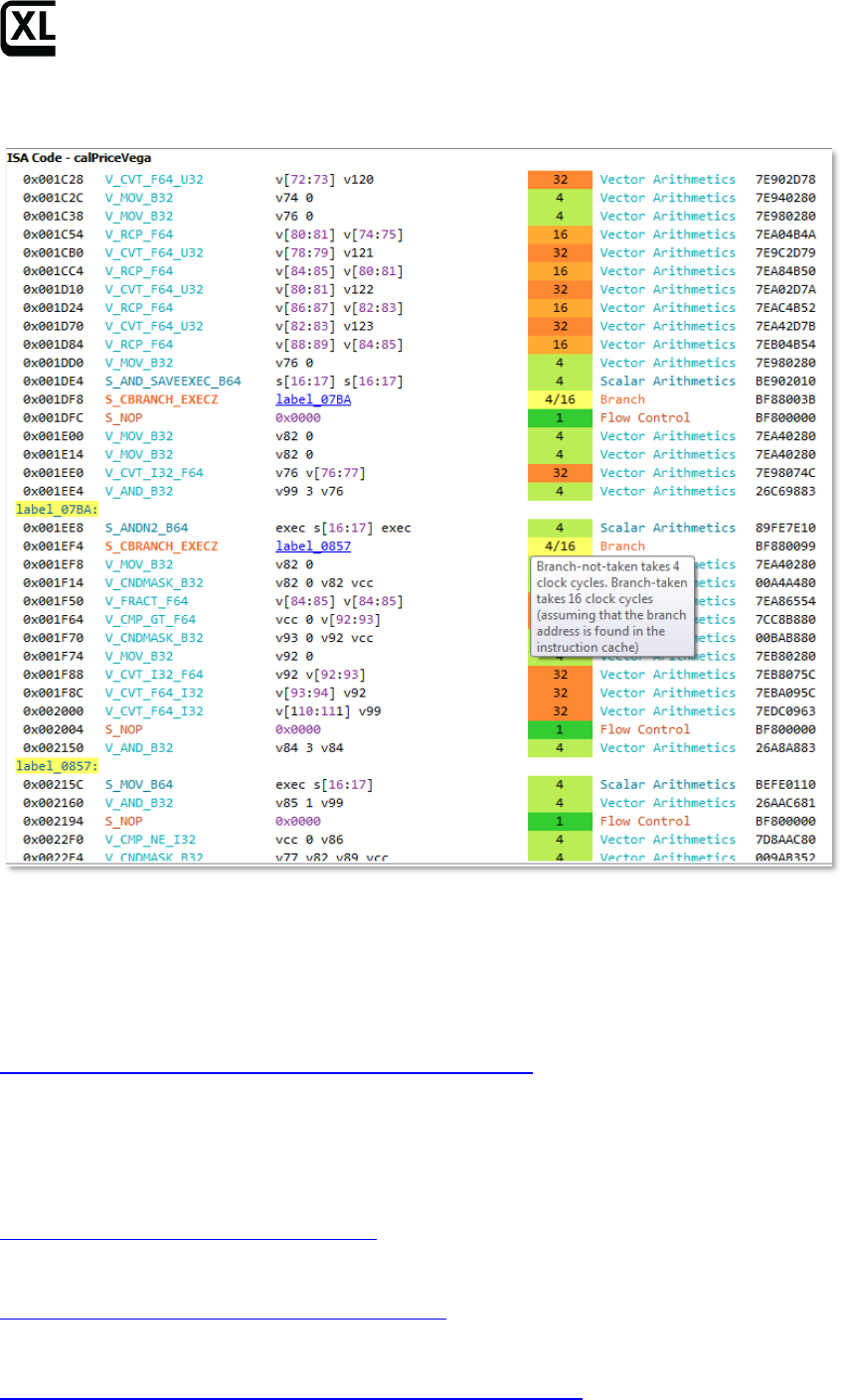
Task: Select hex opcode BEFE0110
Action: pyautogui.click(x=785, y=785)
